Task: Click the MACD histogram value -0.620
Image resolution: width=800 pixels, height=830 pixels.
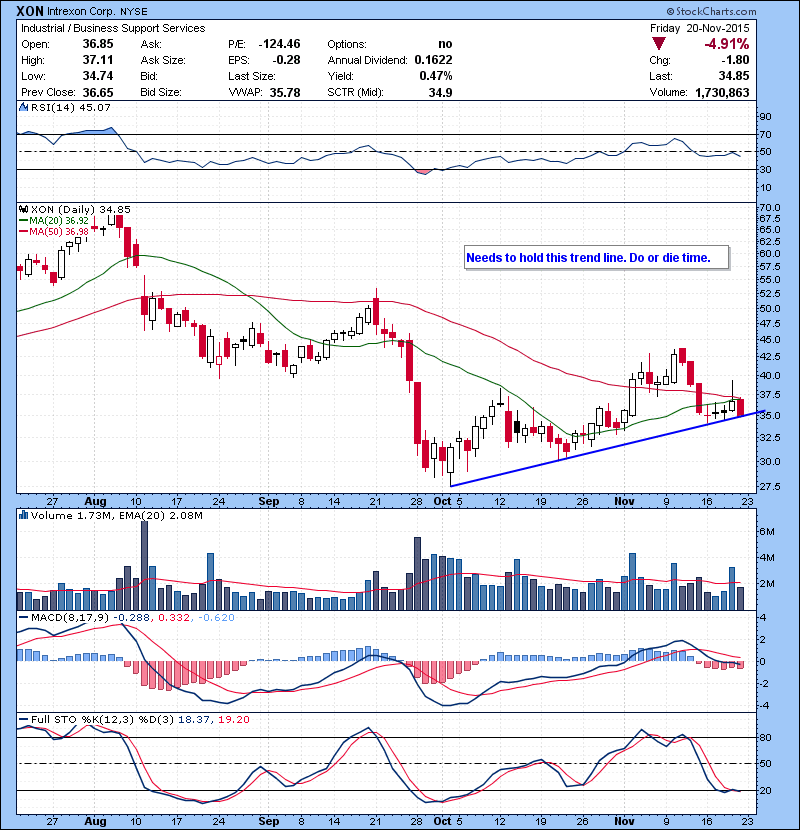Action: [216, 618]
